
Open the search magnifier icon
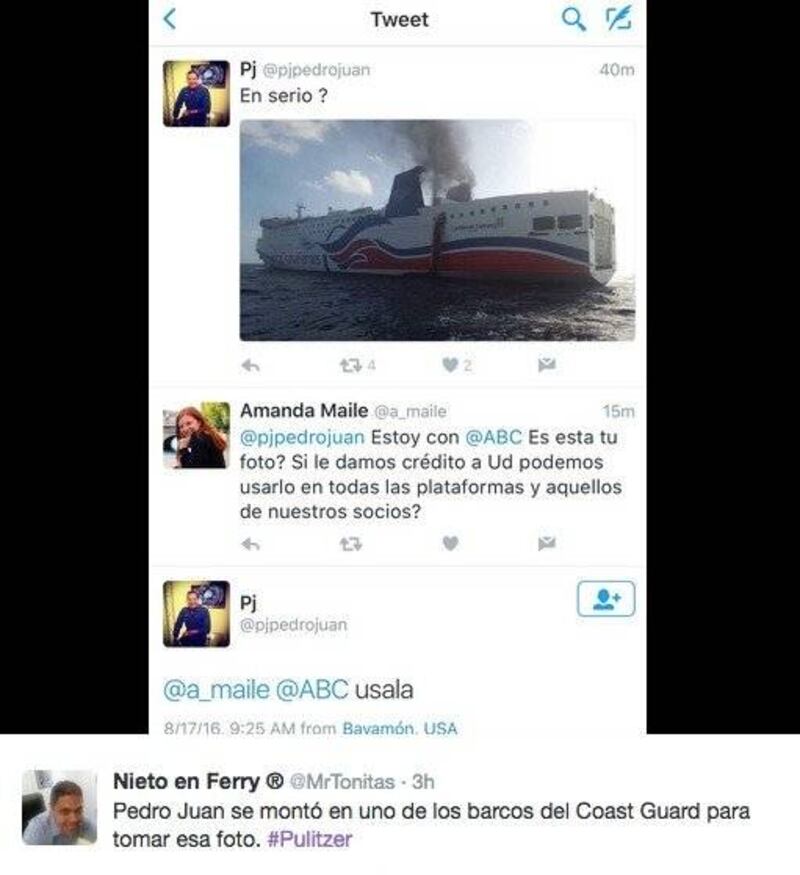pos(573,20)
